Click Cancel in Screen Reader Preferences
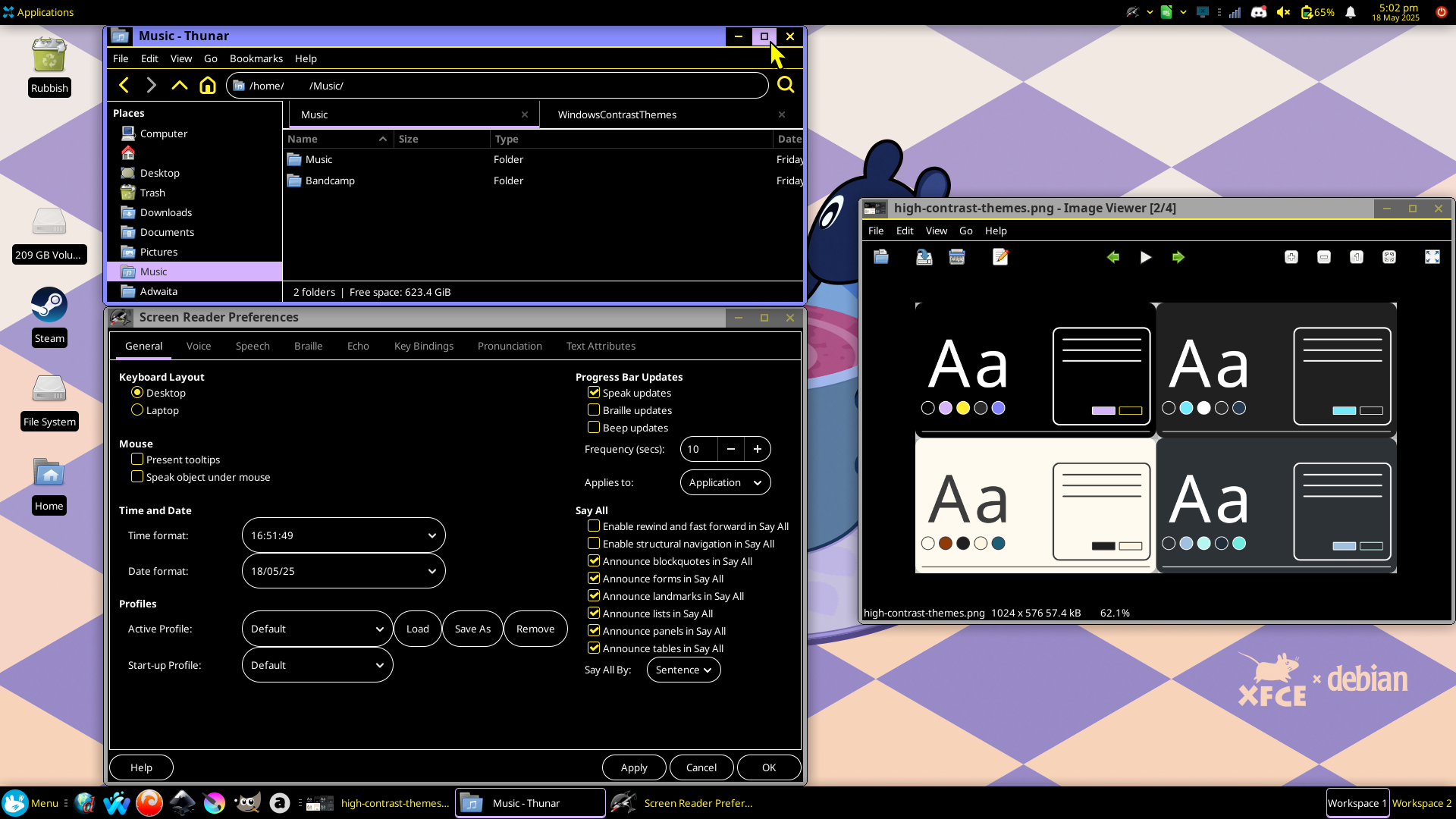The height and width of the screenshot is (819, 1456). pos(701,767)
